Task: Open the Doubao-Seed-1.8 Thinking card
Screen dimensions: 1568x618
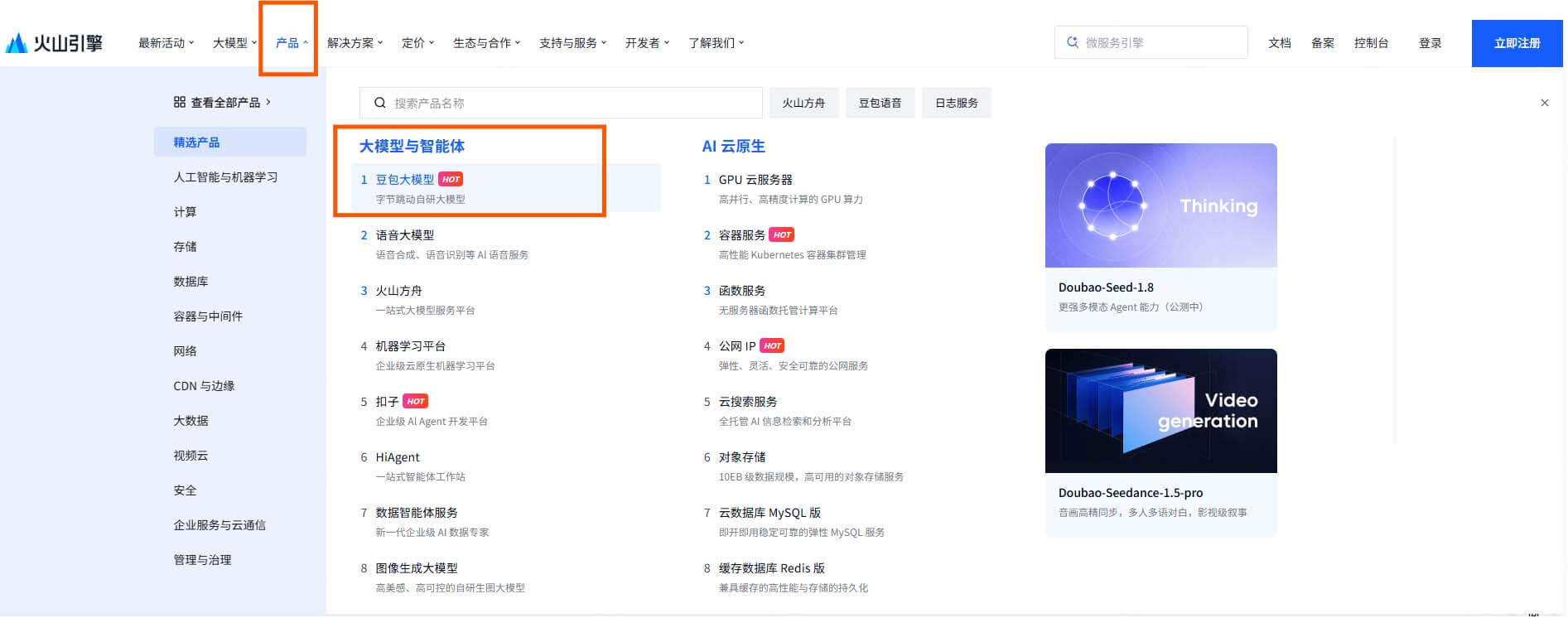Action: (1160, 236)
